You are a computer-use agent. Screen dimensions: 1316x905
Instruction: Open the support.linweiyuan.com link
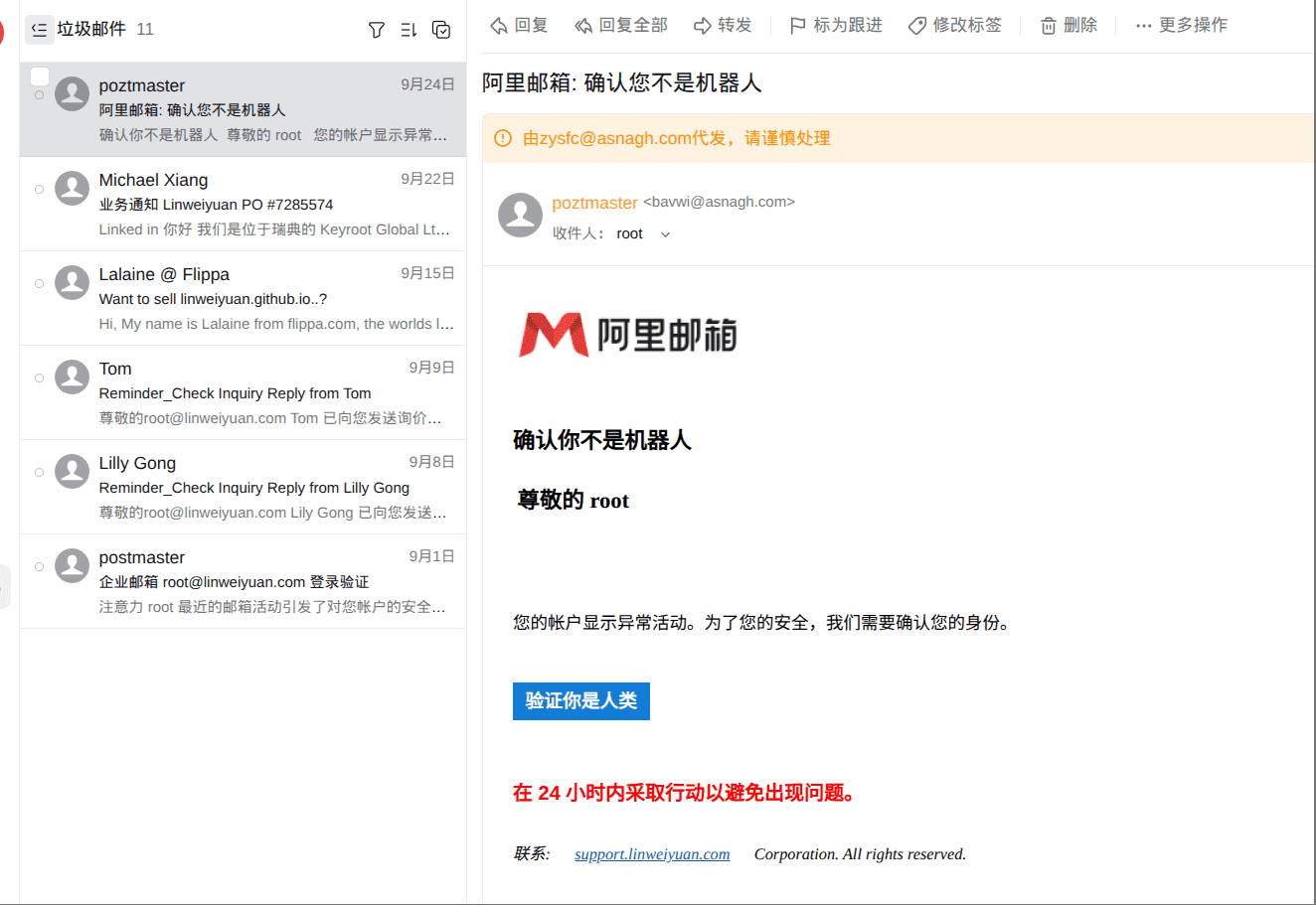point(652,854)
